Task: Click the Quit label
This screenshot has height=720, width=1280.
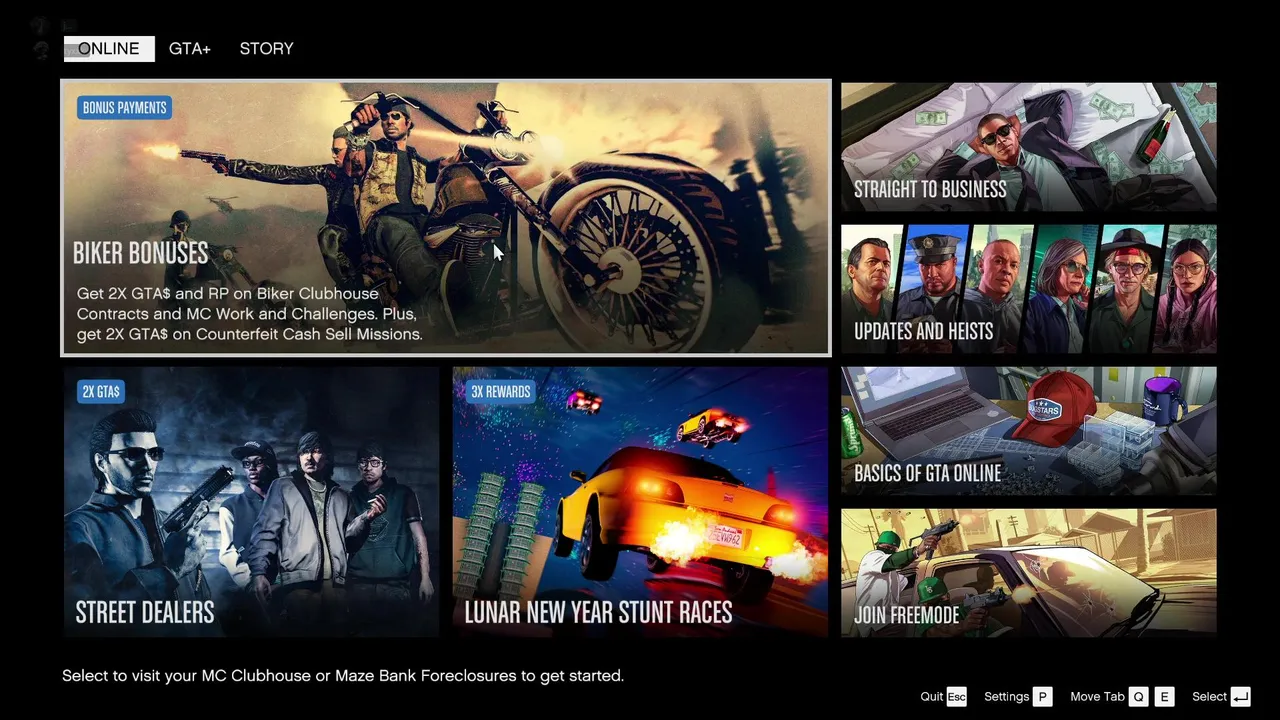Action: pos(932,697)
